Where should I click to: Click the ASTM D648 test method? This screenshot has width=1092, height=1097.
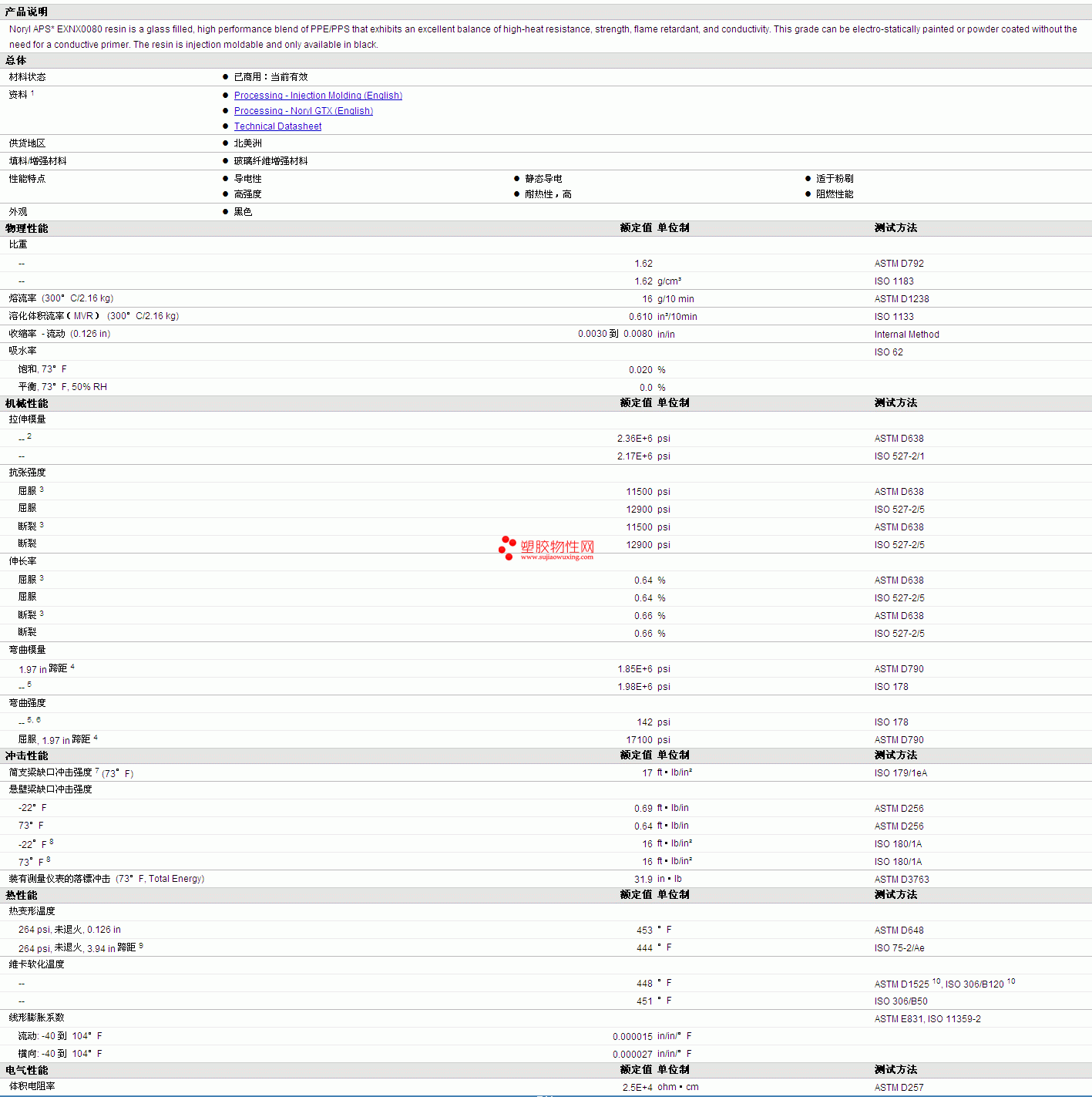[x=899, y=930]
